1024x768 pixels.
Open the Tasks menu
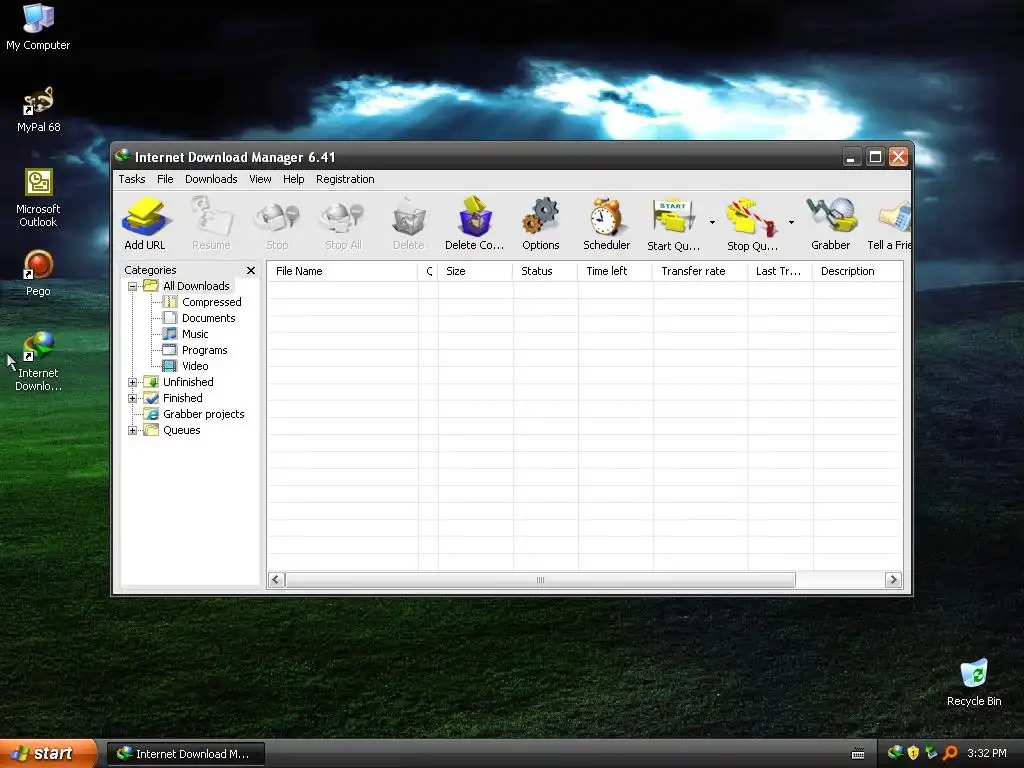(132, 179)
